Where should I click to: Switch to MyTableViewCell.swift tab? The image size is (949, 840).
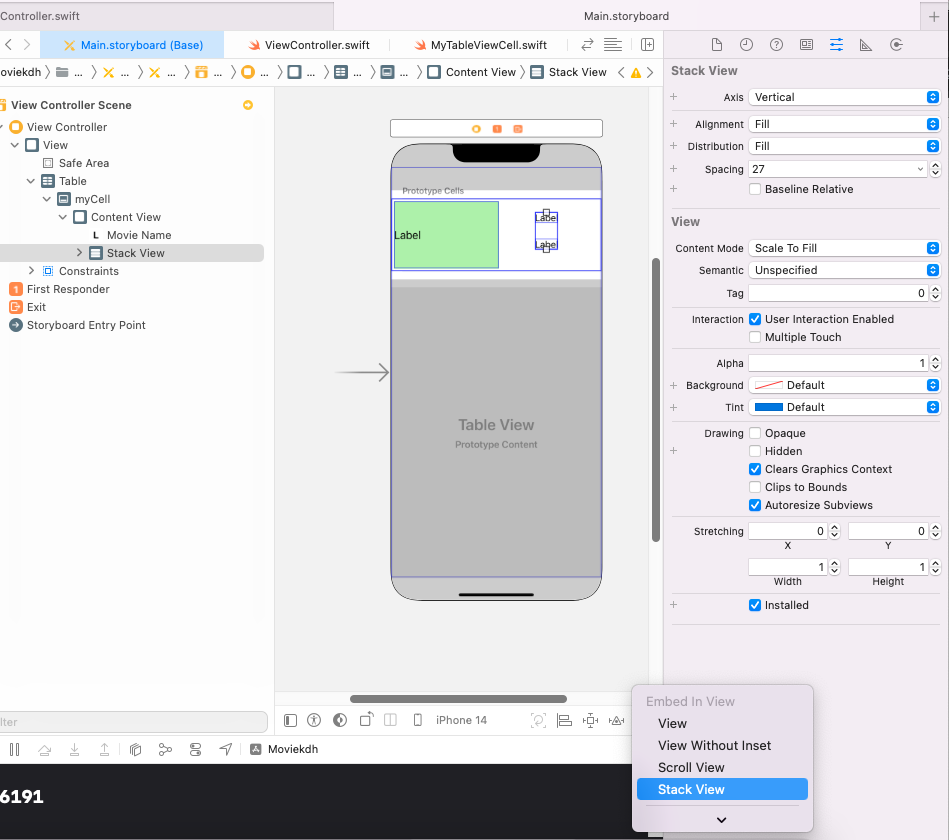481,45
